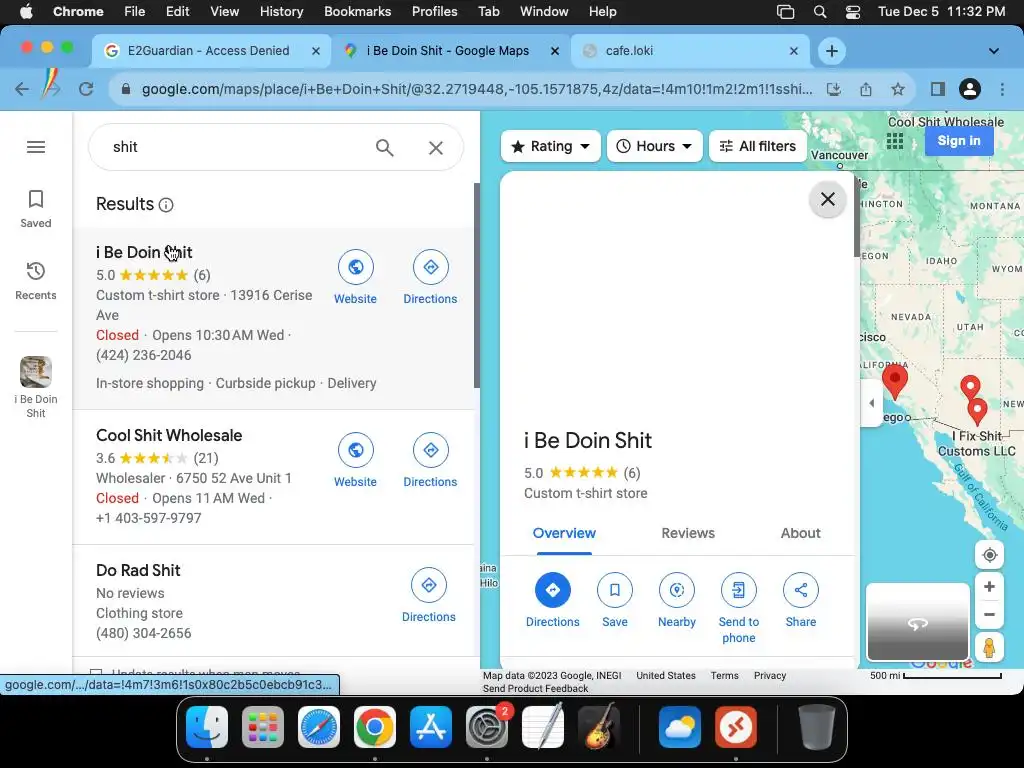Screen dimensions: 1024x768
Task: Click Send Product Feedback link
Action: coord(536,689)
